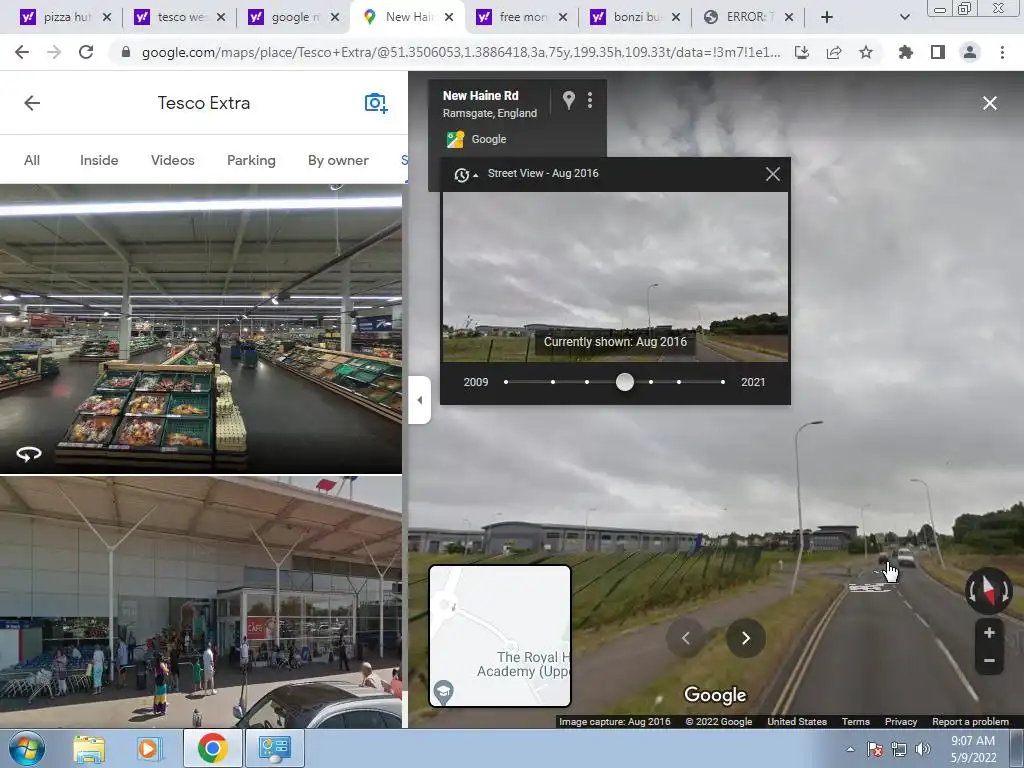Select the second dot on the timeline
This screenshot has width=1024, height=768.
(x=553, y=382)
